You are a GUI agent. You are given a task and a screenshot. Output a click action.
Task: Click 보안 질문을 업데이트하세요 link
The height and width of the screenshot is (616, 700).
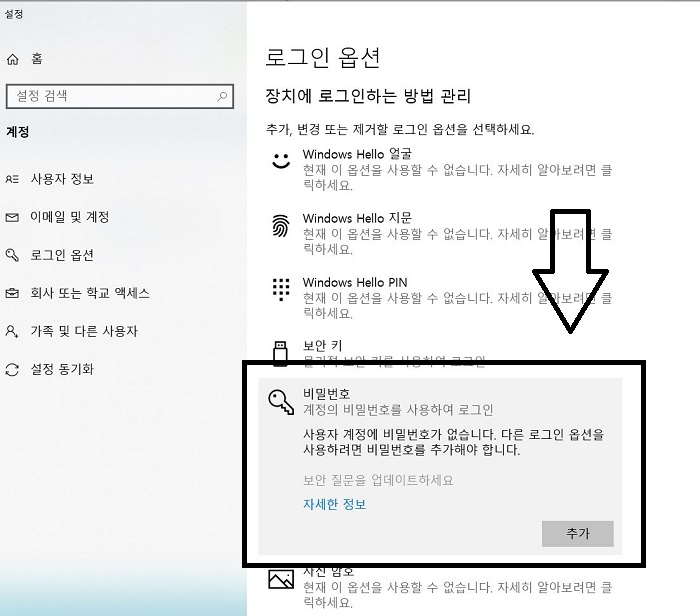tap(378, 480)
